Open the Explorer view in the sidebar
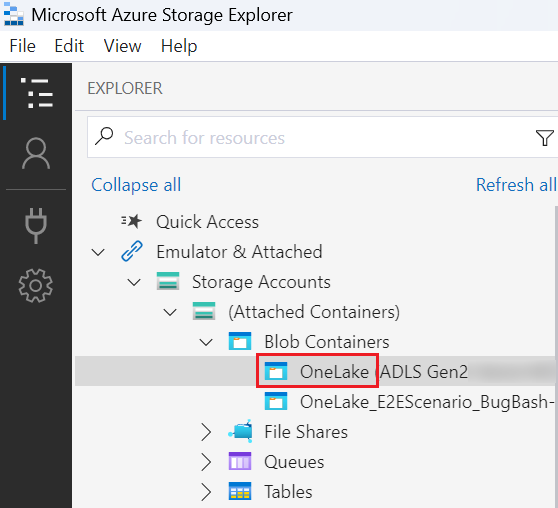 point(36,93)
